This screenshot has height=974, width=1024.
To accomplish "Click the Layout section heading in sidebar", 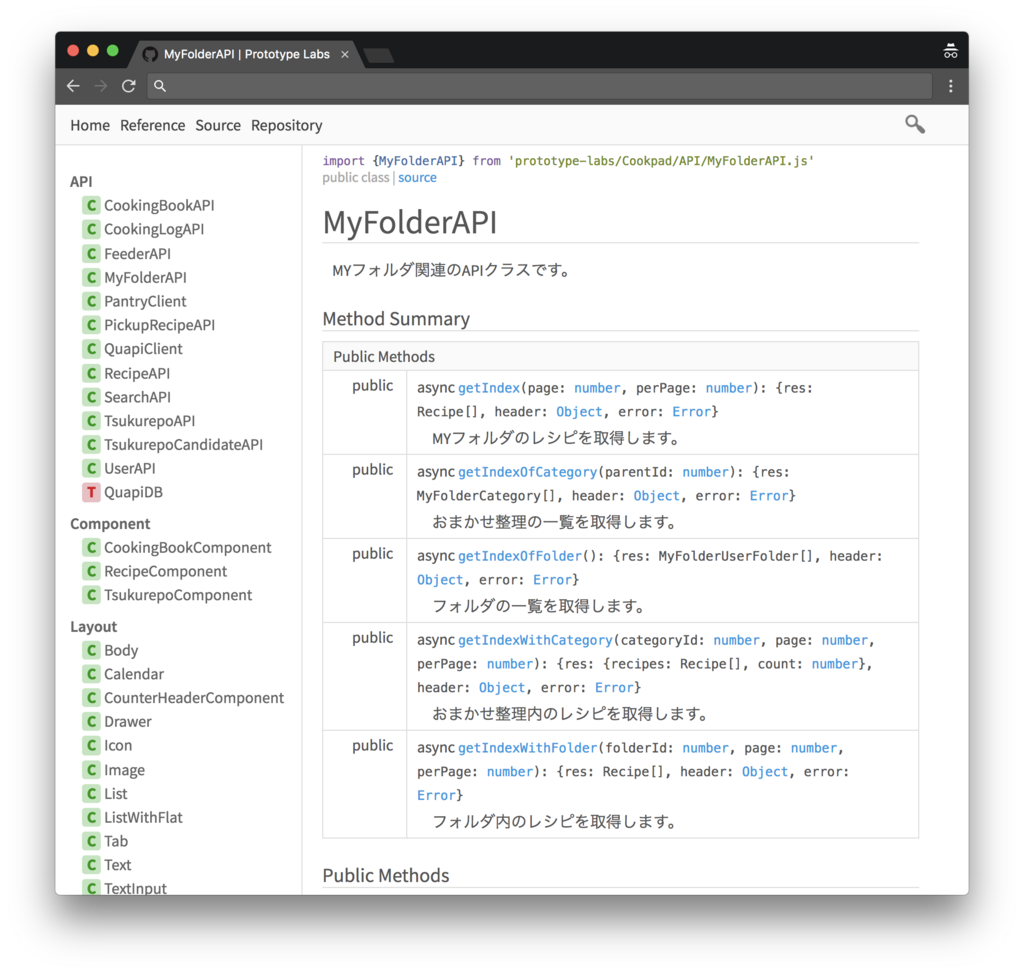I will coord(93,626).
